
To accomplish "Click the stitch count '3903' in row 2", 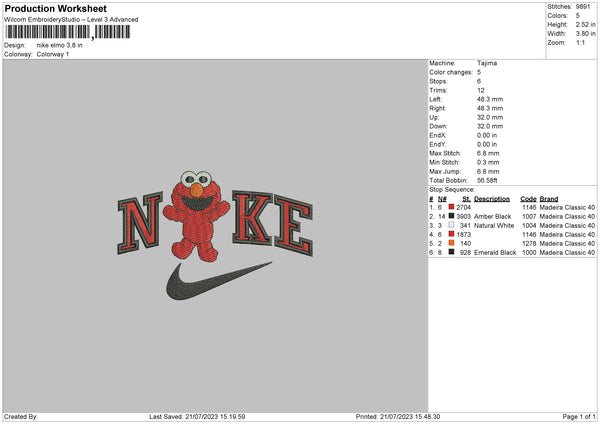I will (x=463, y=216).
